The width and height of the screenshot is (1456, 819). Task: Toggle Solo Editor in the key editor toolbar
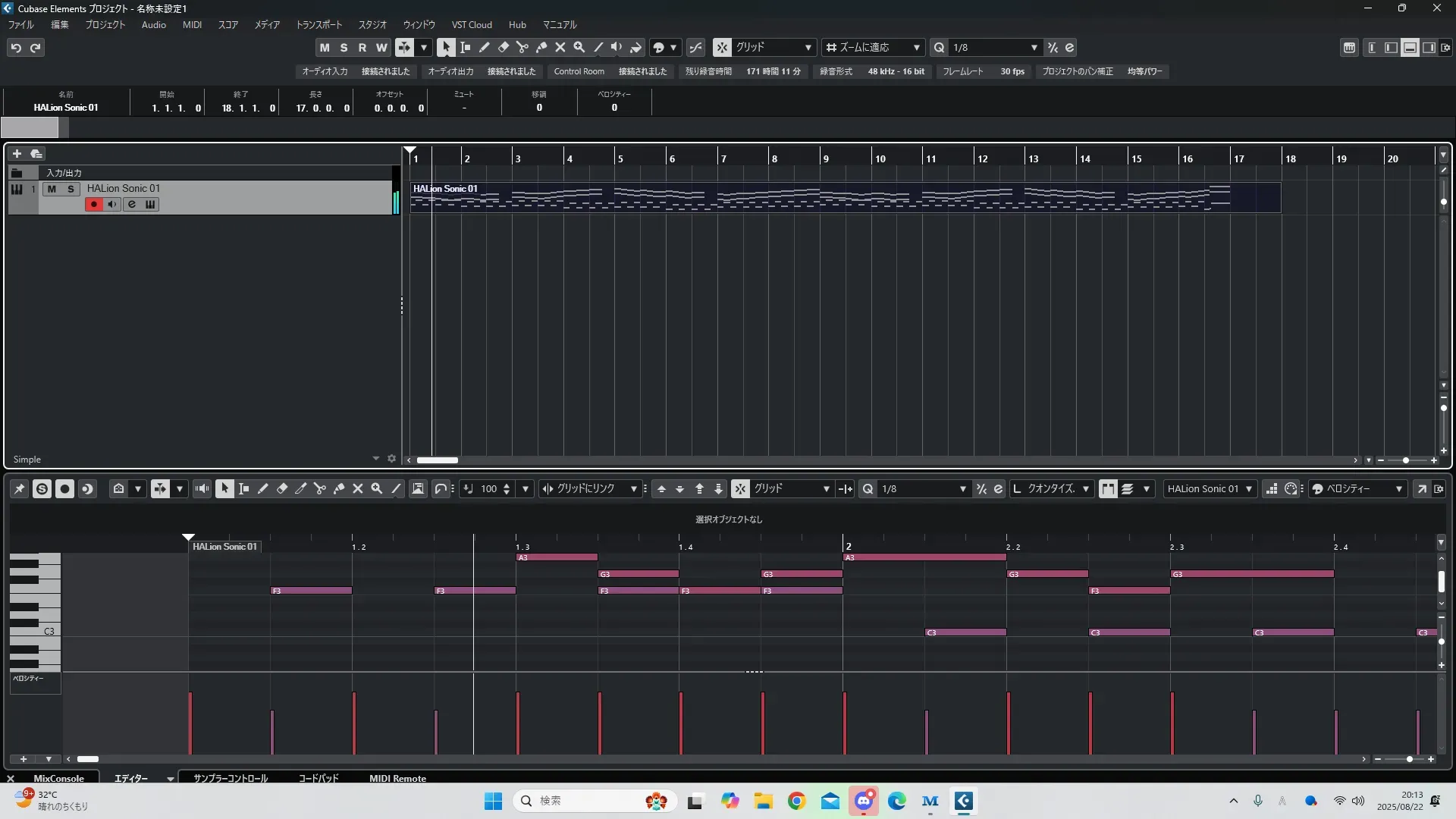[42, 489]
